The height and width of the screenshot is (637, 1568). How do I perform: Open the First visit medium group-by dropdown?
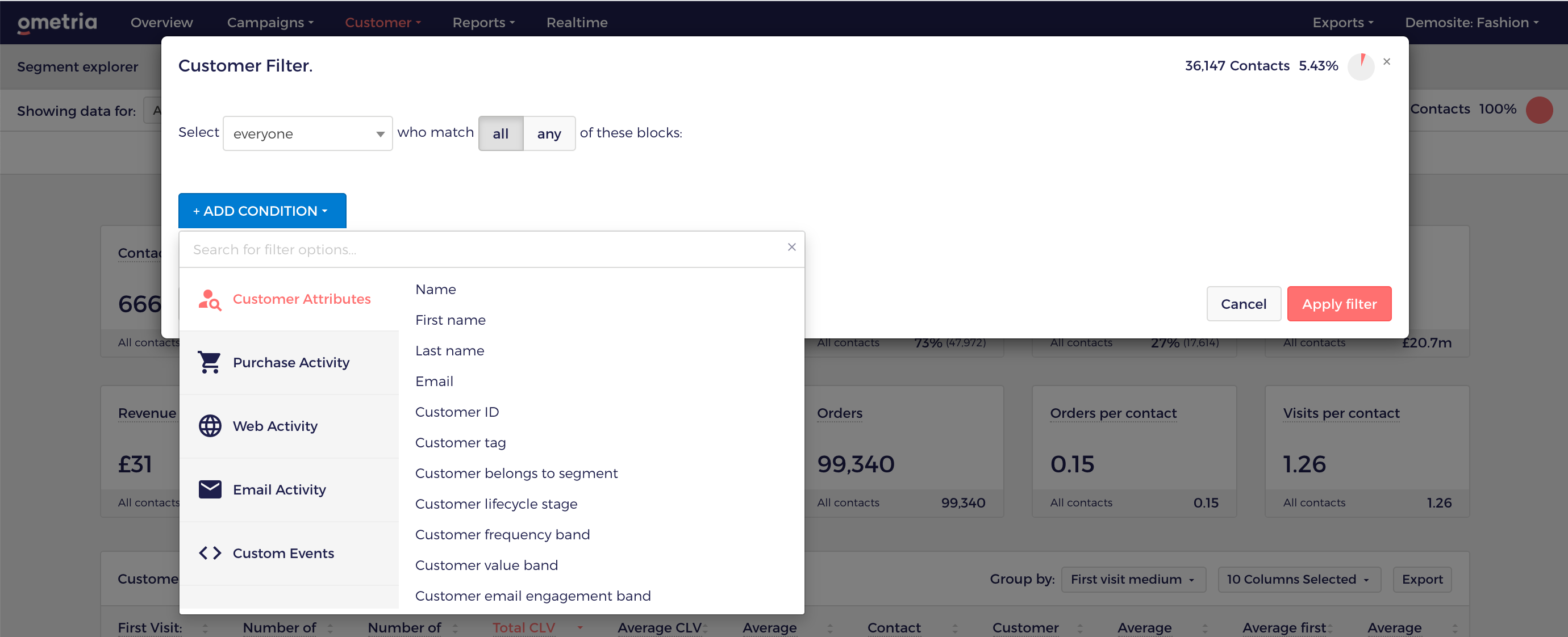point(1133,579)
